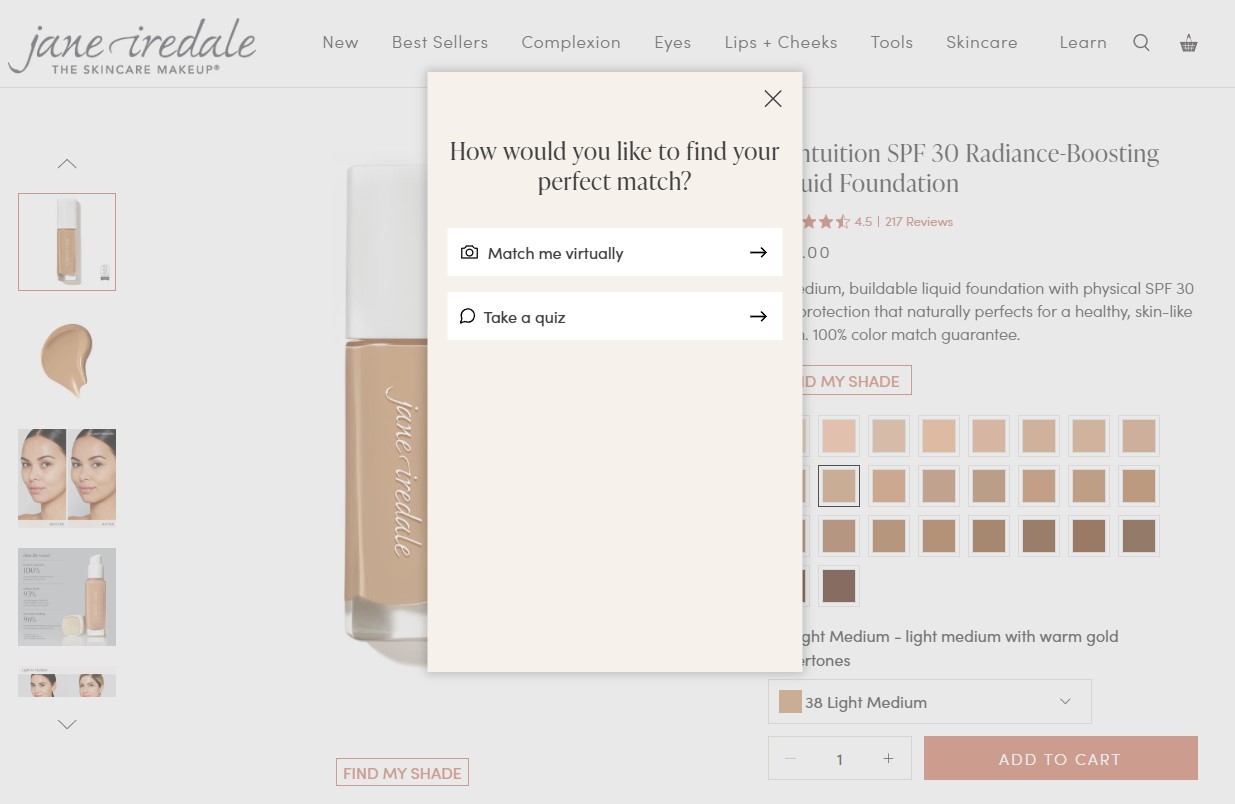1235x804 pixels.
Task: Open the Skincare menu
Action: coord(982,42)
